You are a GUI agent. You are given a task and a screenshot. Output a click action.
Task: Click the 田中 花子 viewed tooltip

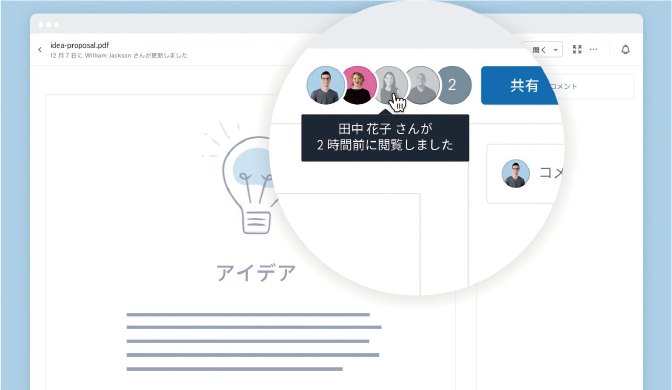(x=385, y=138)
